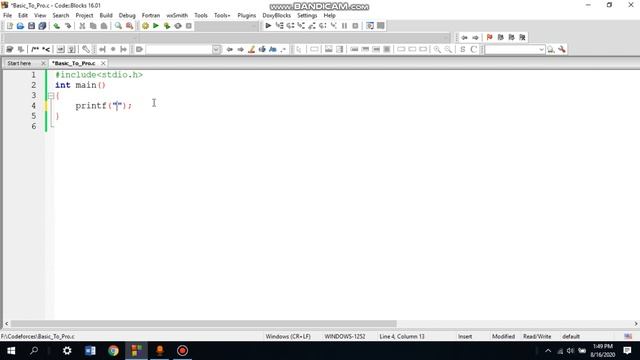Click the scroll right arrow
This screenshot has width=640, height=360.
tap(636, 324)
